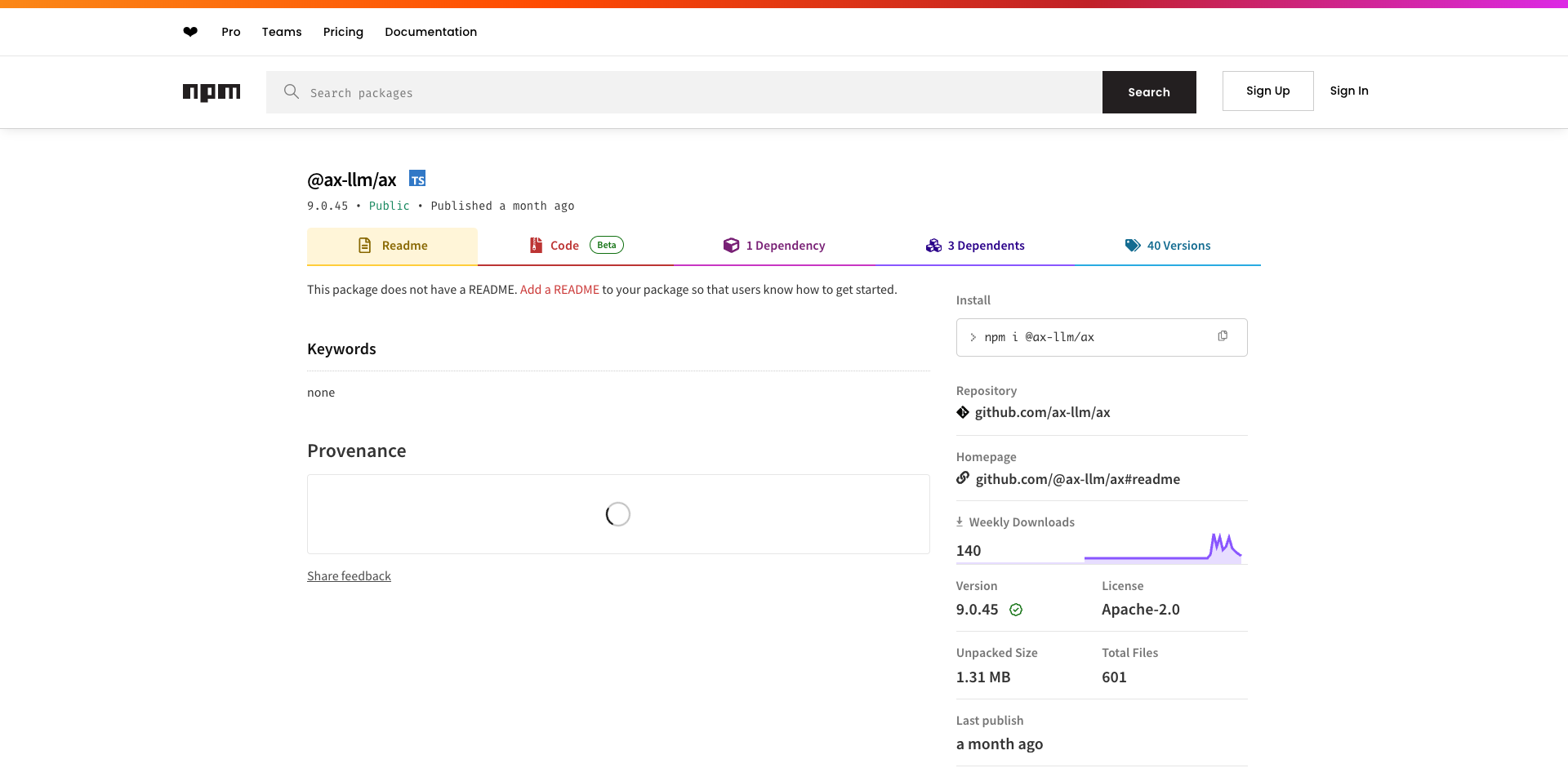1568x768 pixels.
Task: Open the Share feedback link
Action: tap(349, 576)
